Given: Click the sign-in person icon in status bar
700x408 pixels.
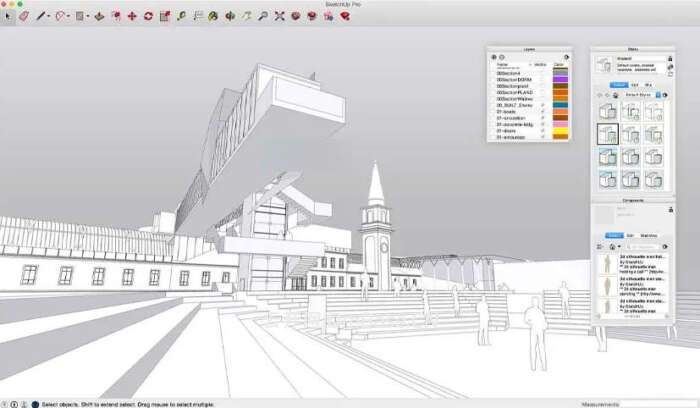Looking at the screenshot, I should pos(24,404).
